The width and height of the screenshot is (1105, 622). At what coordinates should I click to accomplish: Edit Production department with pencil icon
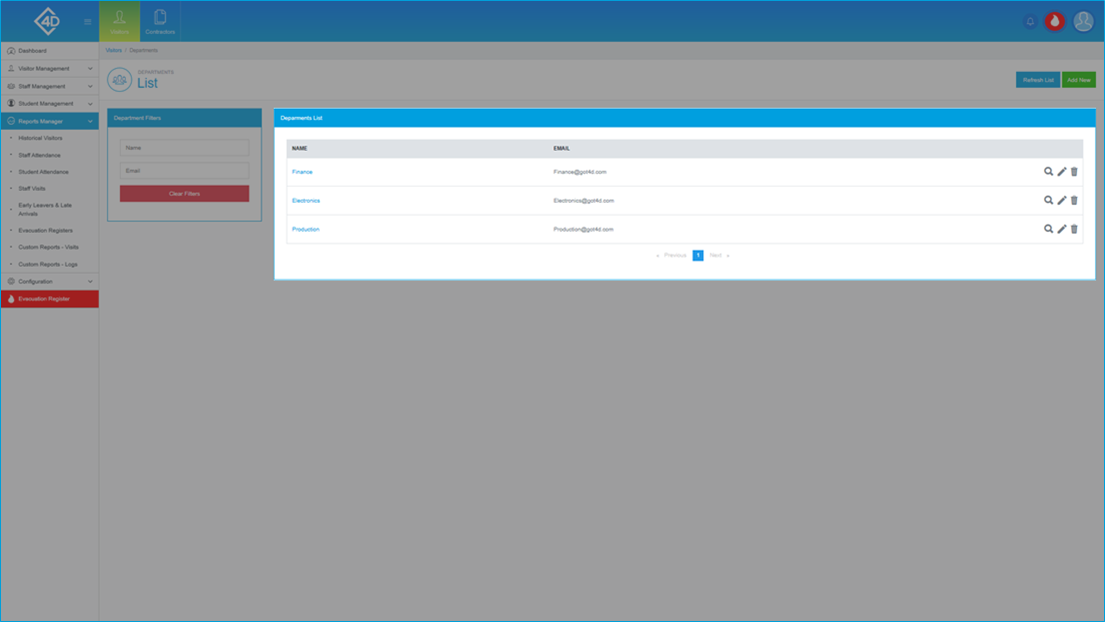[1061, 229]
